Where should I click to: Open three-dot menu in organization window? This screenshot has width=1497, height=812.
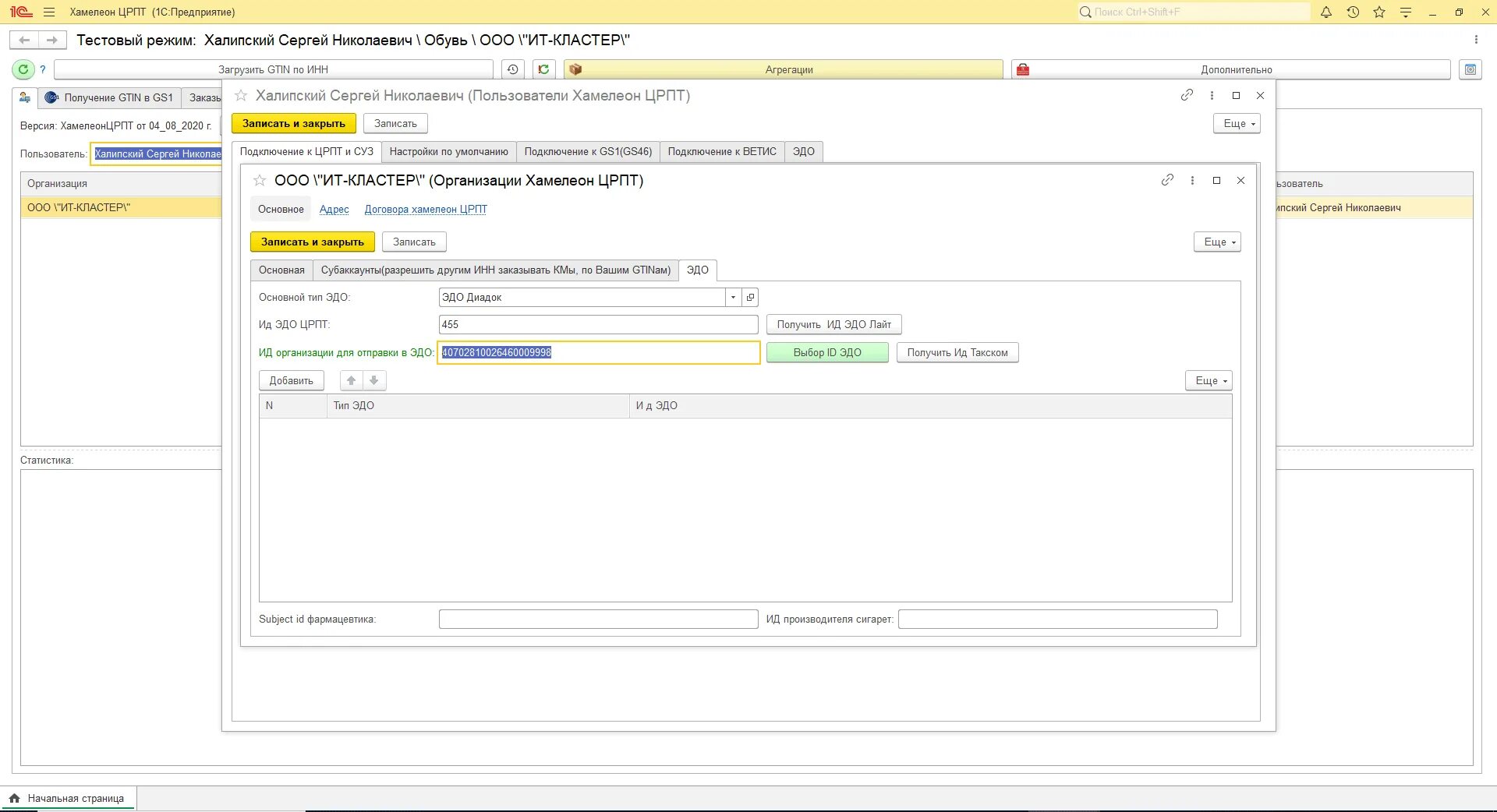coord(1192,180)
